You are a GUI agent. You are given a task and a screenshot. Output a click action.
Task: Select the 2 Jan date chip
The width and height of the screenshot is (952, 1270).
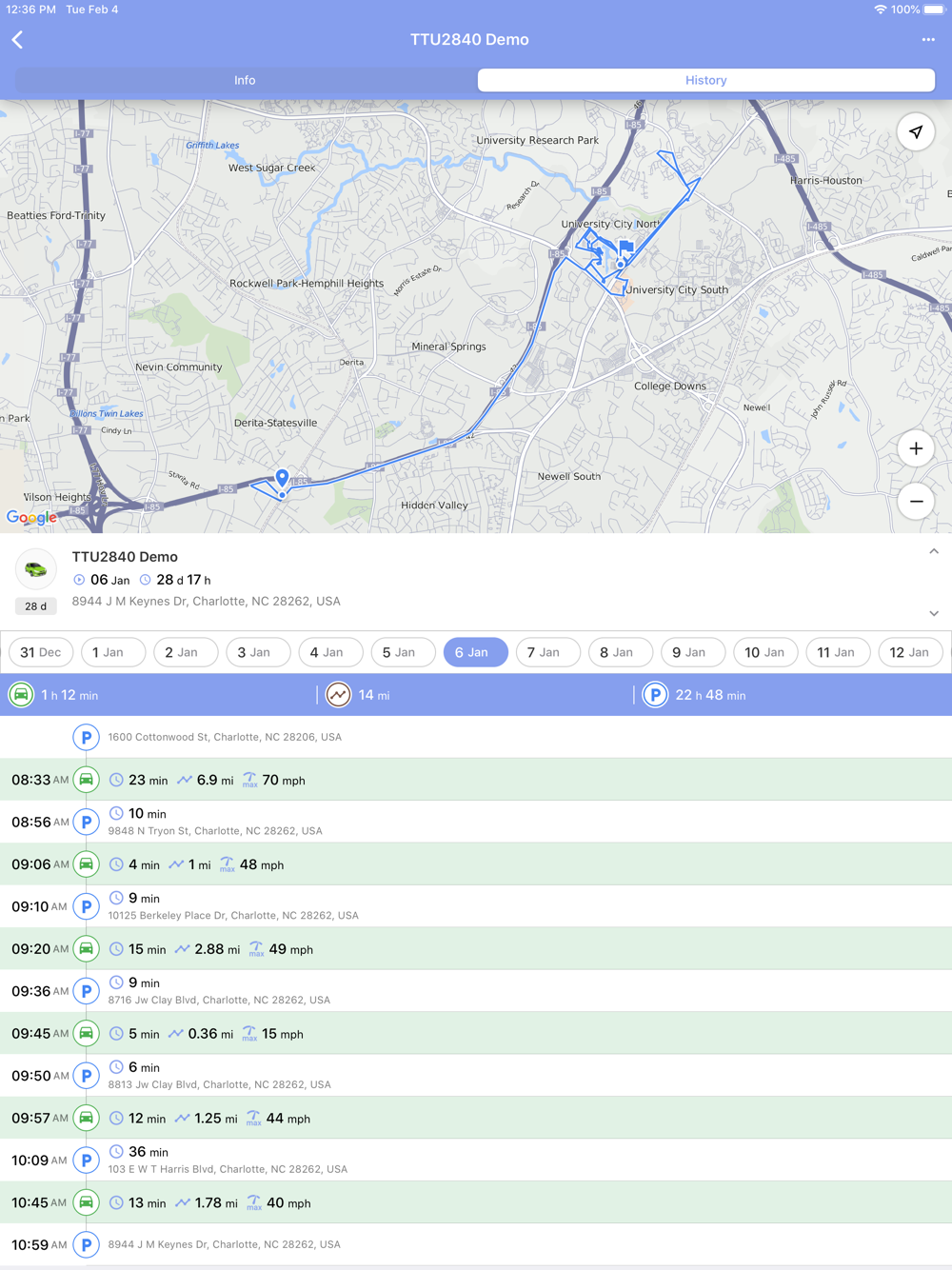pos(186,652)
